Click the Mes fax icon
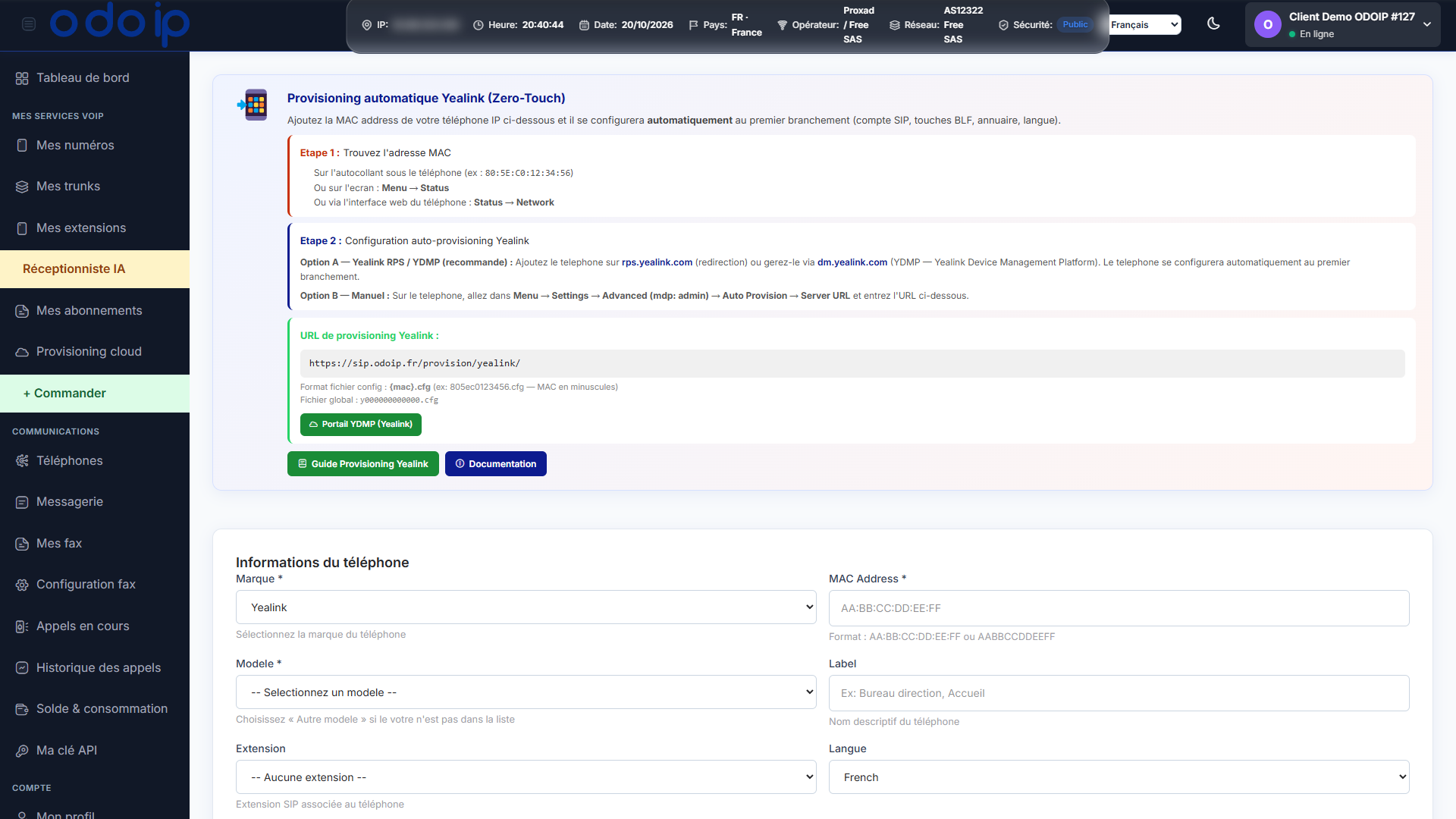The image size is (1456, 819). tap(22, 544)
